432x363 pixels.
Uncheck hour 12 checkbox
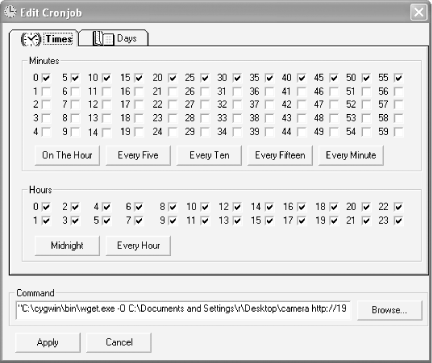click(x=237, y=207)
